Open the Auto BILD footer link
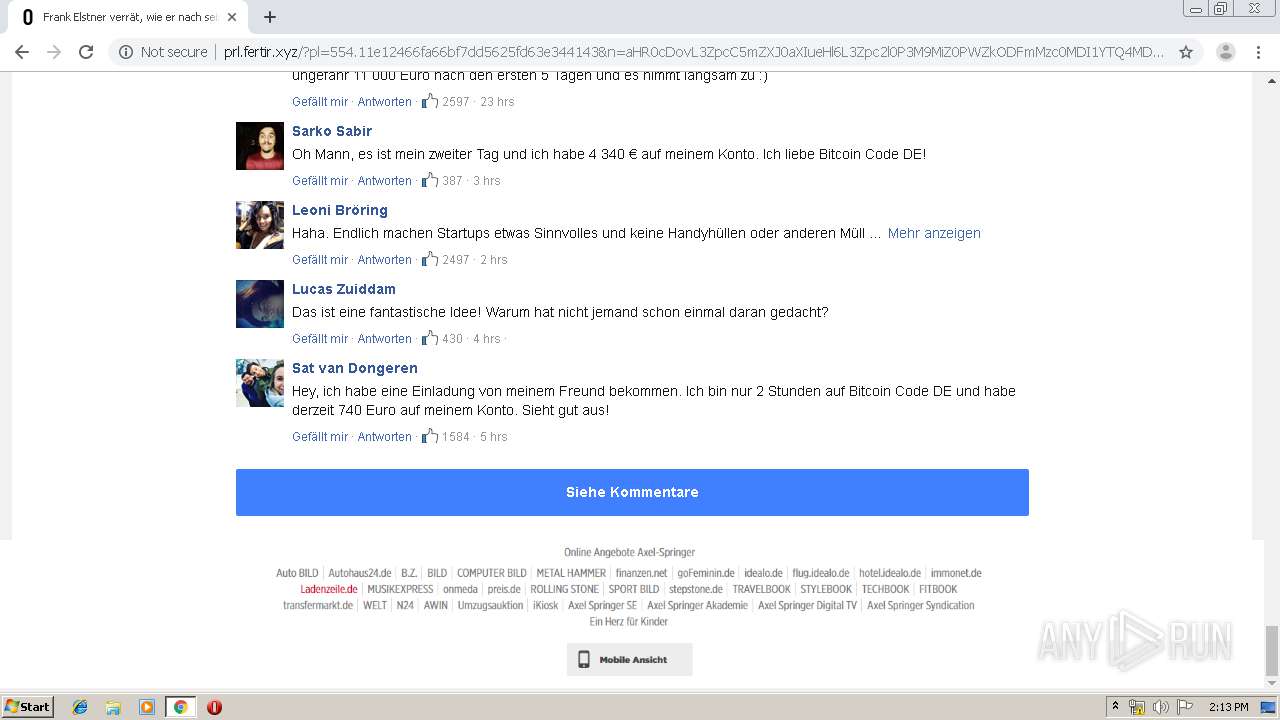 click(297, 573)
